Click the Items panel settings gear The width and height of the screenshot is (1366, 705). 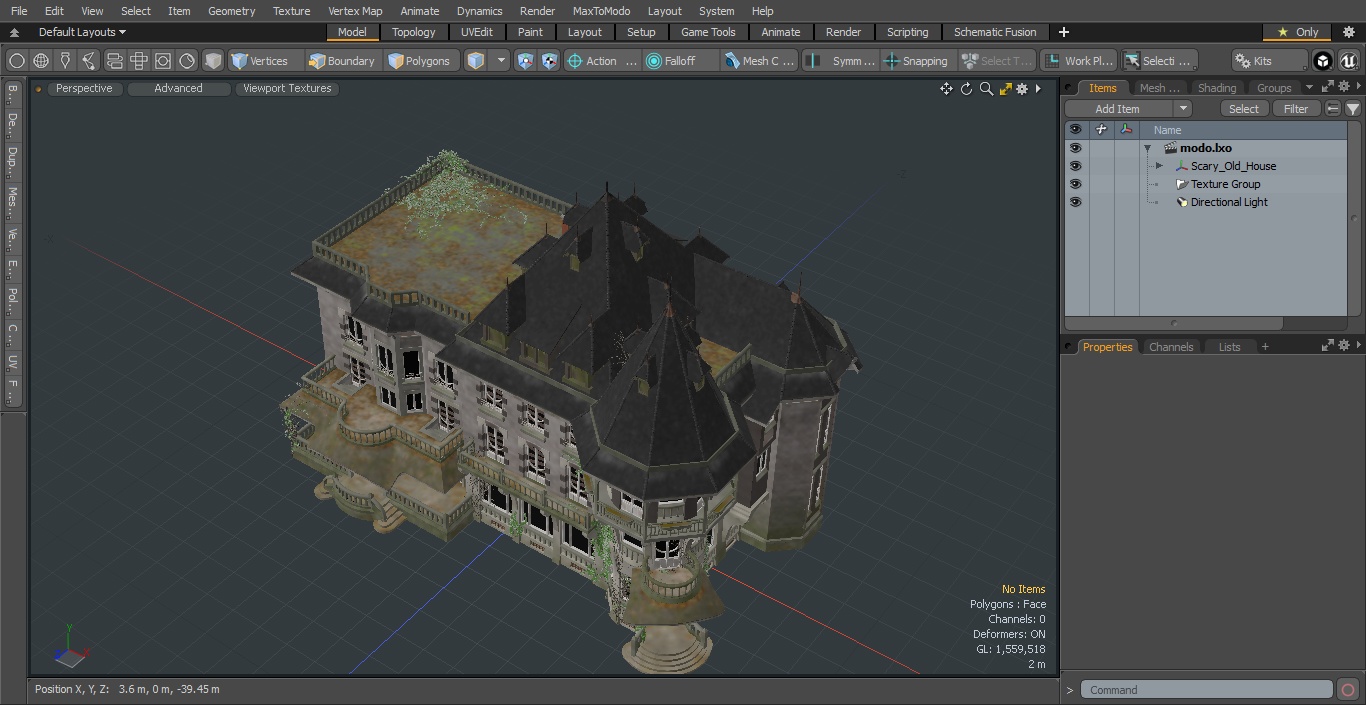1343,87
